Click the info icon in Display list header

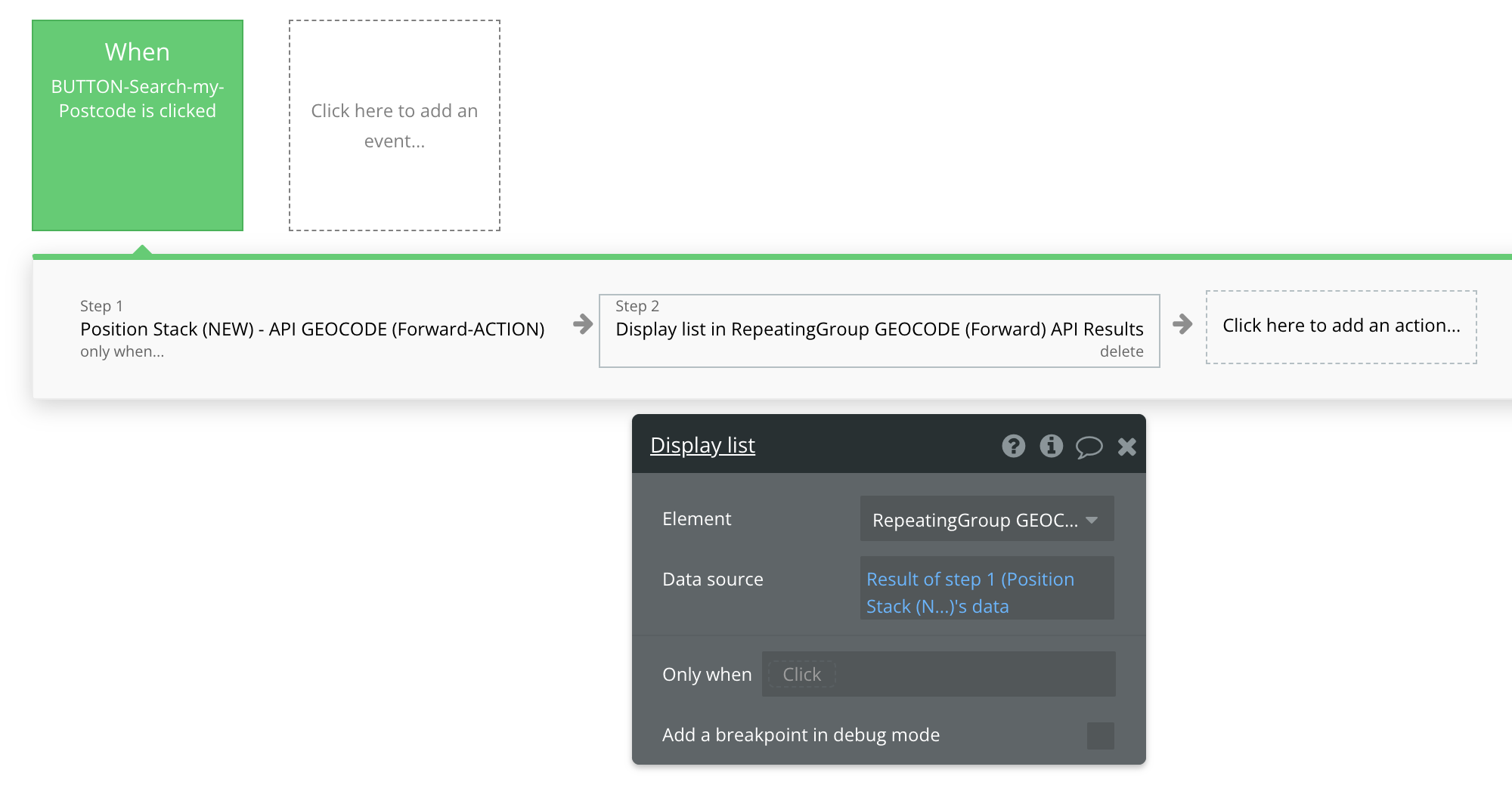click(x=1051, y=446)
